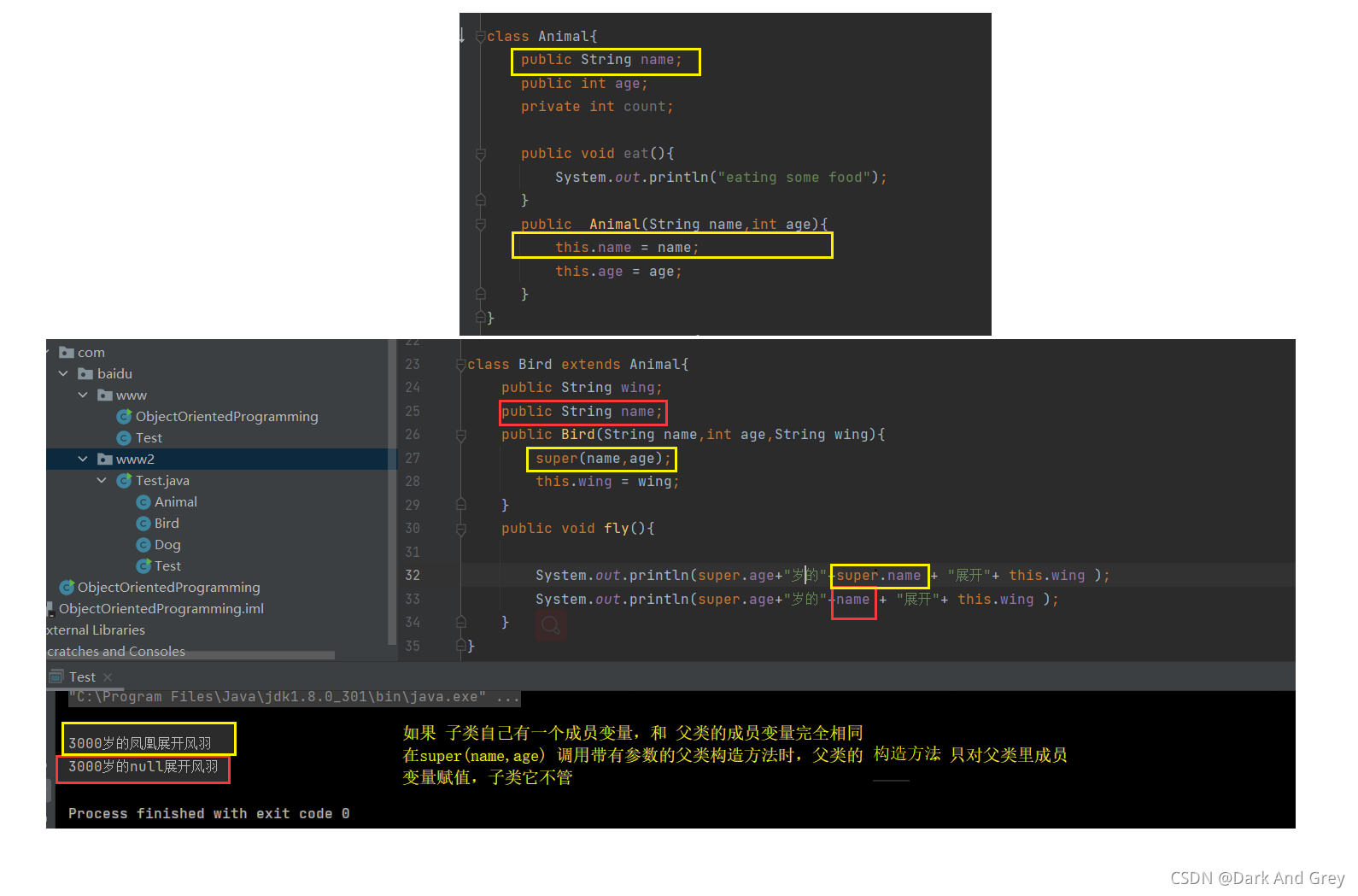Viewport: 1358px width, 896px height.
Task: Click line number 27 in gutter
Action: click(413, 459)
